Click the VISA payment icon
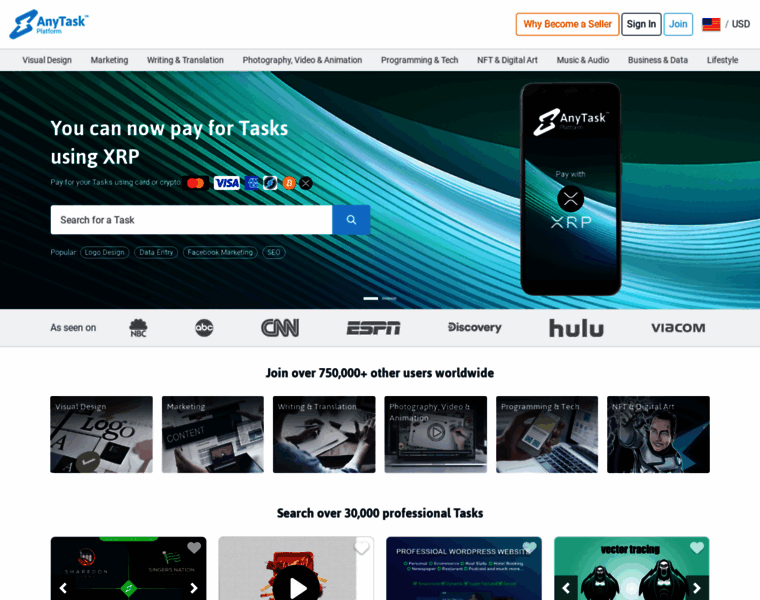This screenshot has height=600, width=760. (227, 183)
